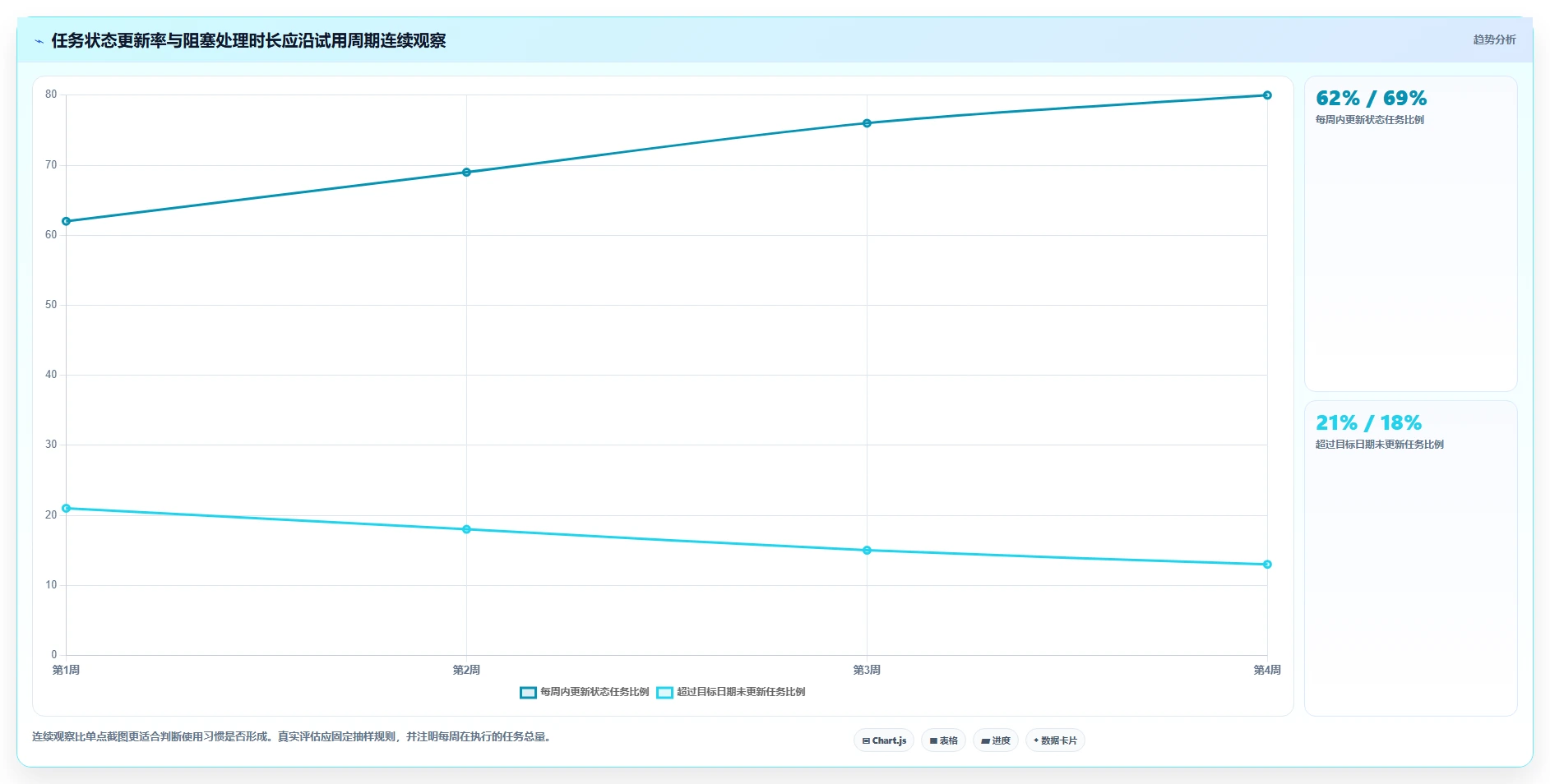1550x784 pixels.
Task: Click the 21% / 18% value text
Action: (x=1368, y=423)
